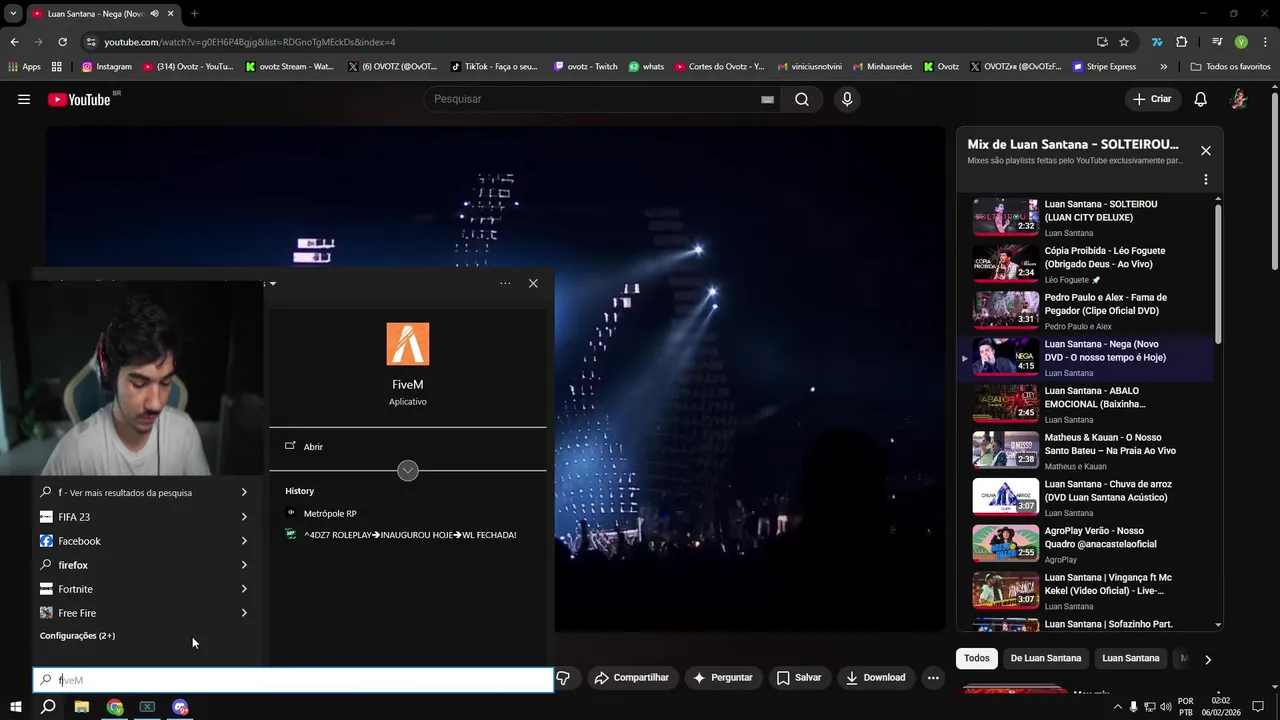1280x720 pixels.
Task: Bookmark this page with the star icon
Action: coord(1124,42)
